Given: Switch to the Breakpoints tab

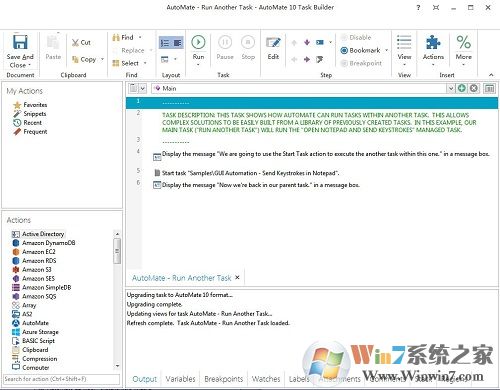Looking at the screenshot, I should (x=223, y=379).
